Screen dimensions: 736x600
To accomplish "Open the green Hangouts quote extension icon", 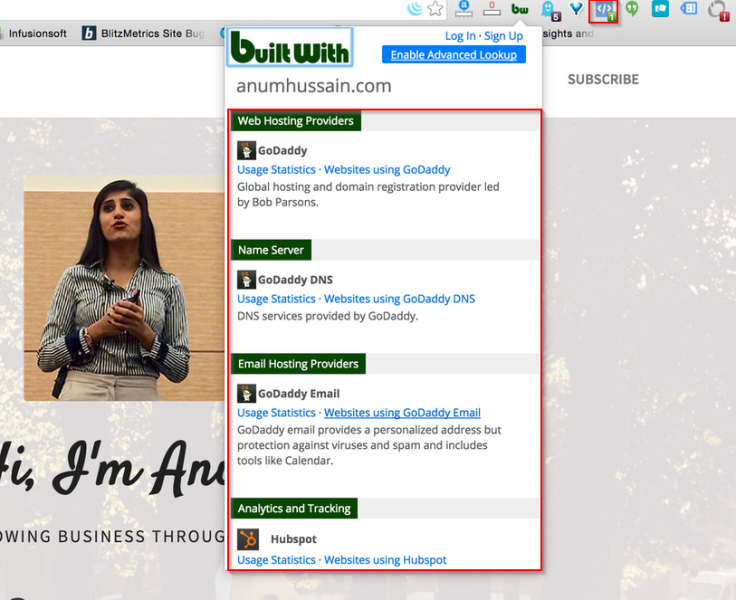I will [x=632, y=9].
